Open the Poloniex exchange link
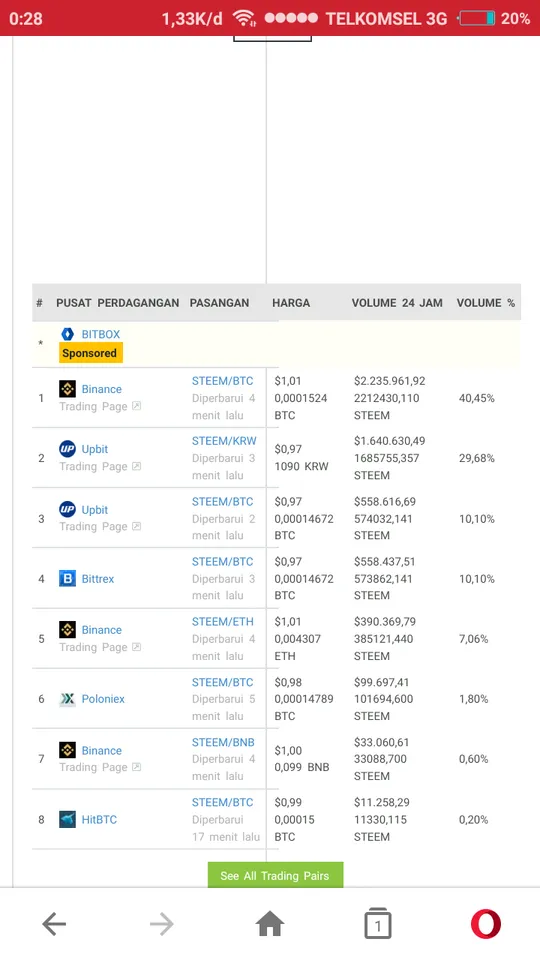This screenshot has height=960, width=540. pos(103,699)
